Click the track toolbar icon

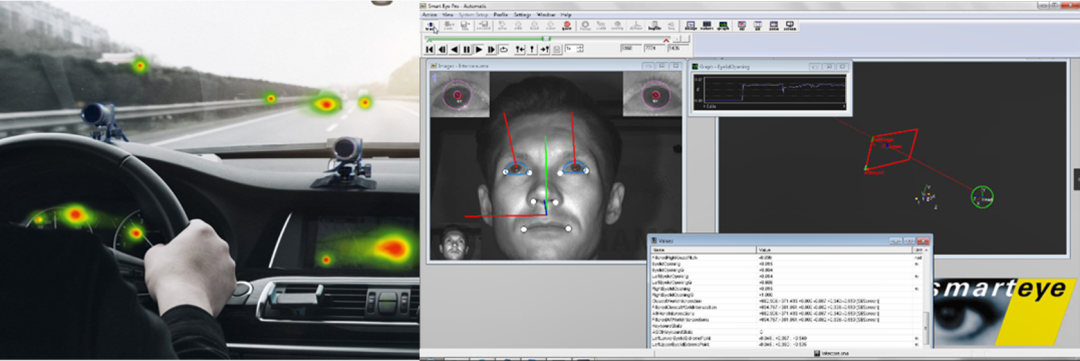click(x=431, y=25)
